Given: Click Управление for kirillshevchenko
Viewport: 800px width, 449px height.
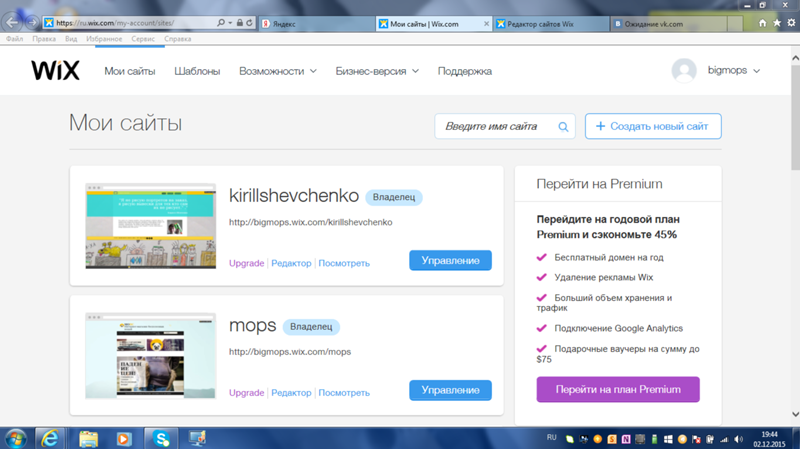Looking at the screenshot, I should tap(451, 260).
